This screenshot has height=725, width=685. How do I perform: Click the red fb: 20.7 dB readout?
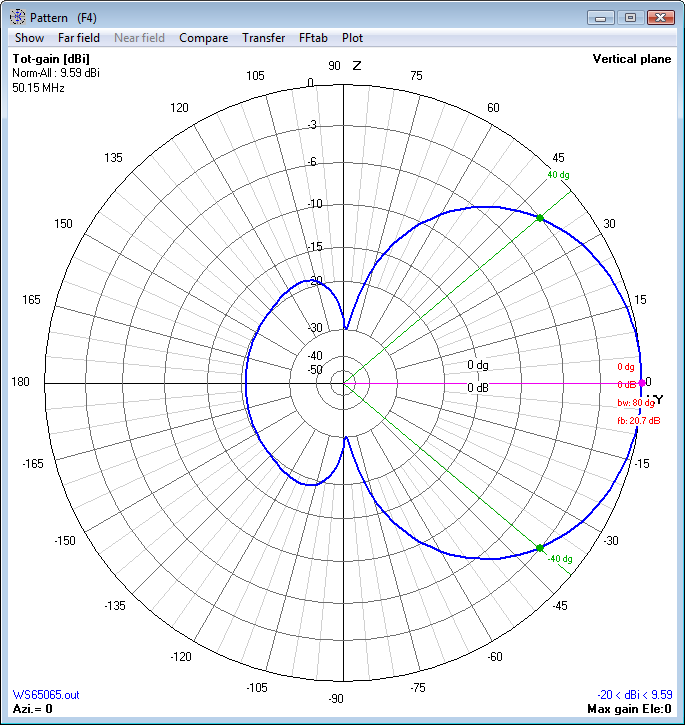coord(638,421)
